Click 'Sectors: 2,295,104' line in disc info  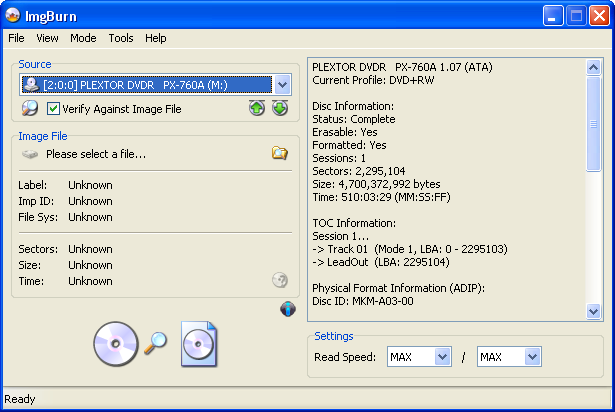click(x=358, y=171)
